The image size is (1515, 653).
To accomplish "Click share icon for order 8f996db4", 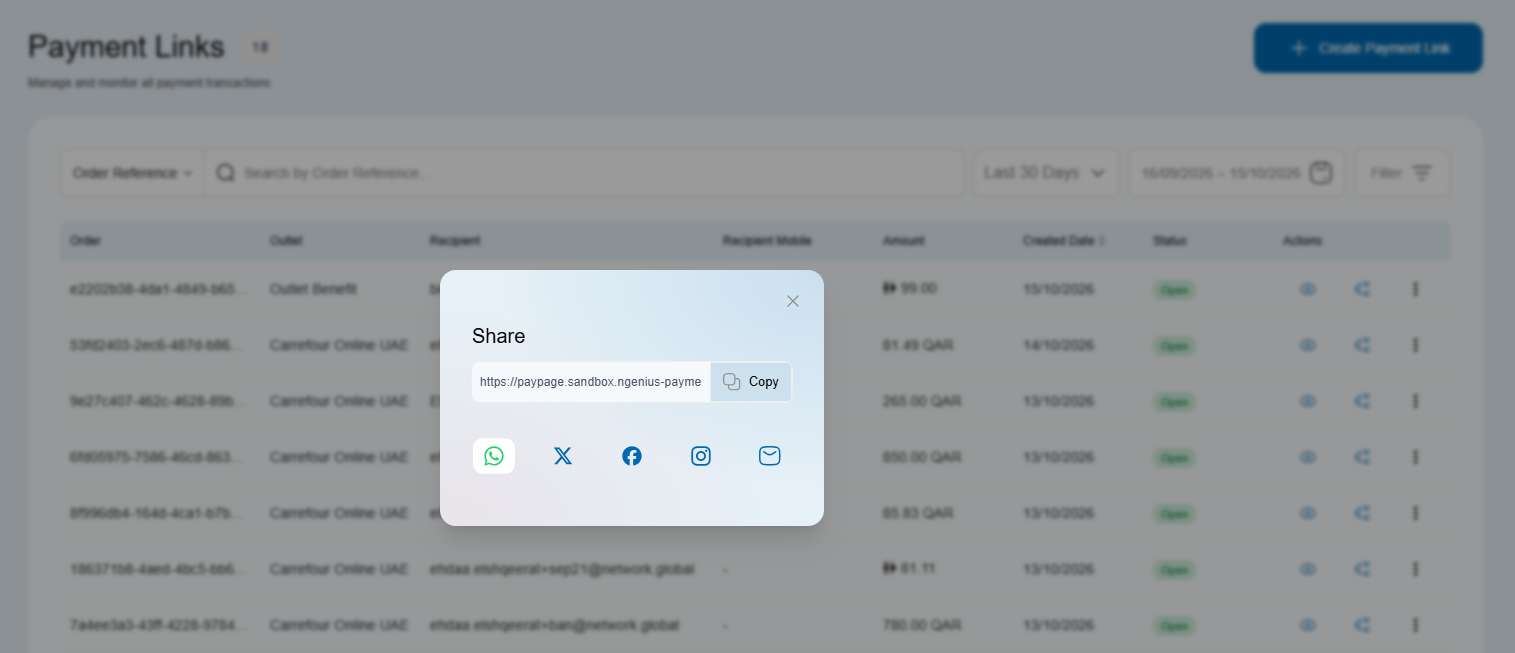I will (x=1362, y=513).
